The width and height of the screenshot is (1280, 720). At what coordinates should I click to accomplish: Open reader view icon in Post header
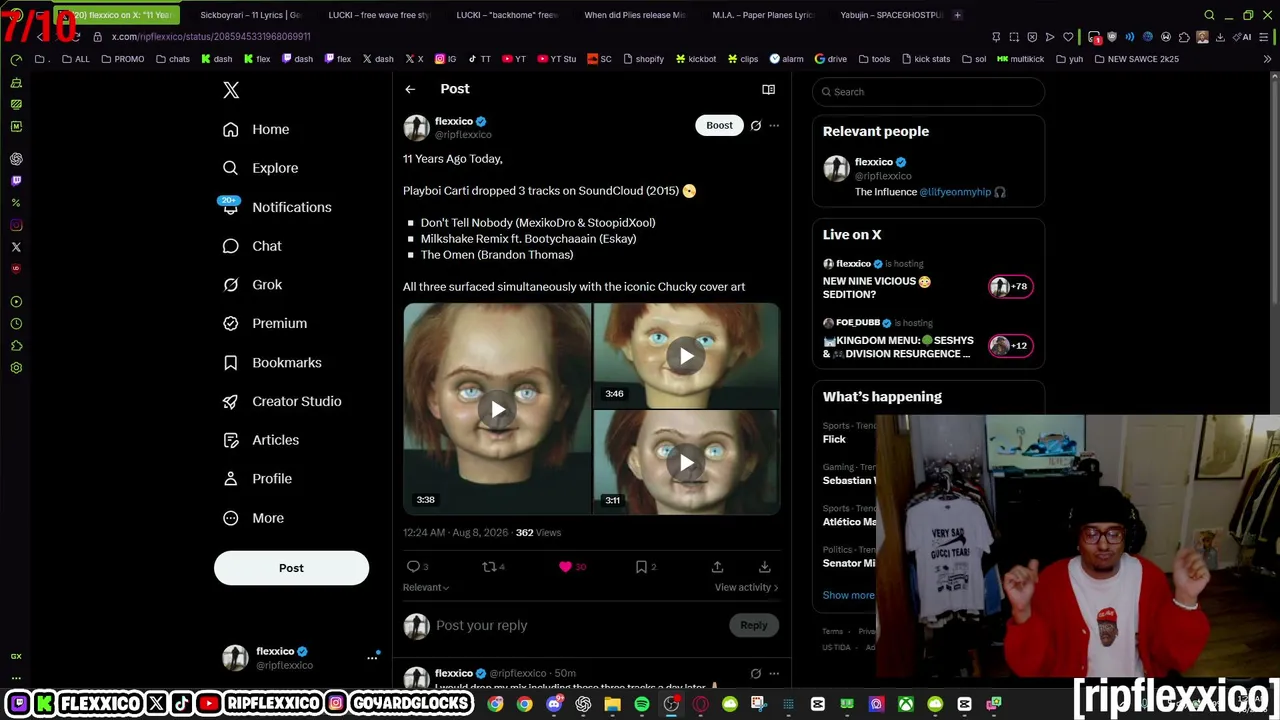click(x=768, y=89)
